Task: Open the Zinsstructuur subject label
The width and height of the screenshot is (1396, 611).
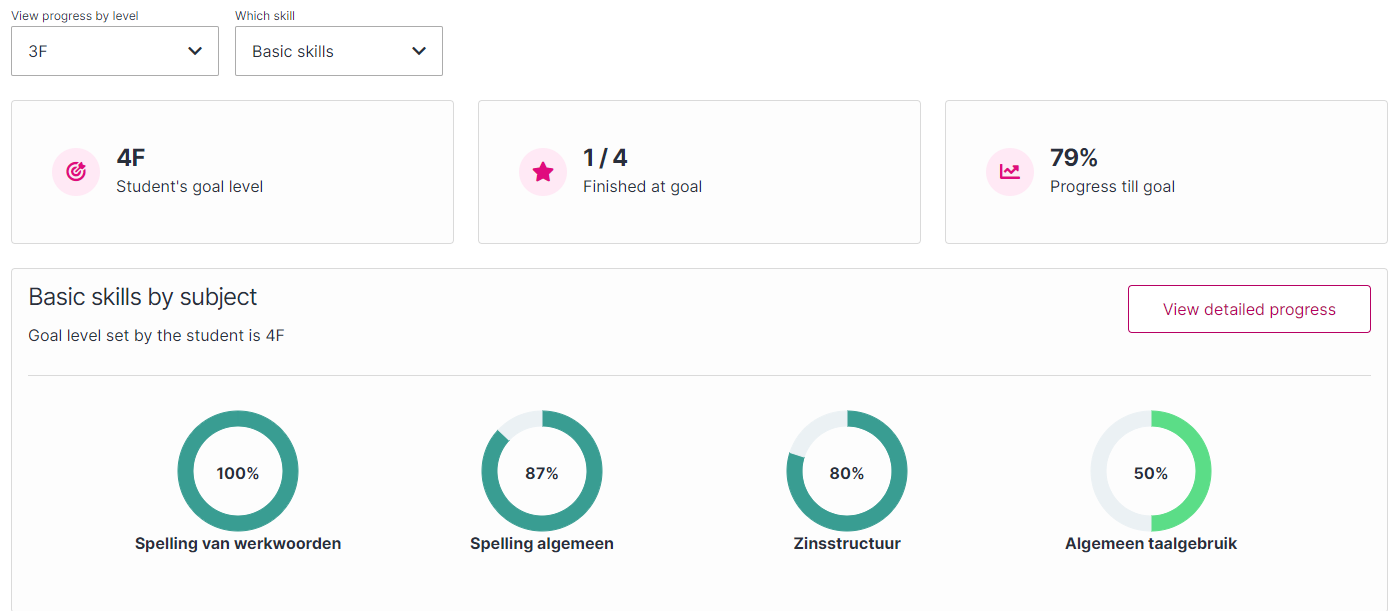Action: tap(846, 544)
